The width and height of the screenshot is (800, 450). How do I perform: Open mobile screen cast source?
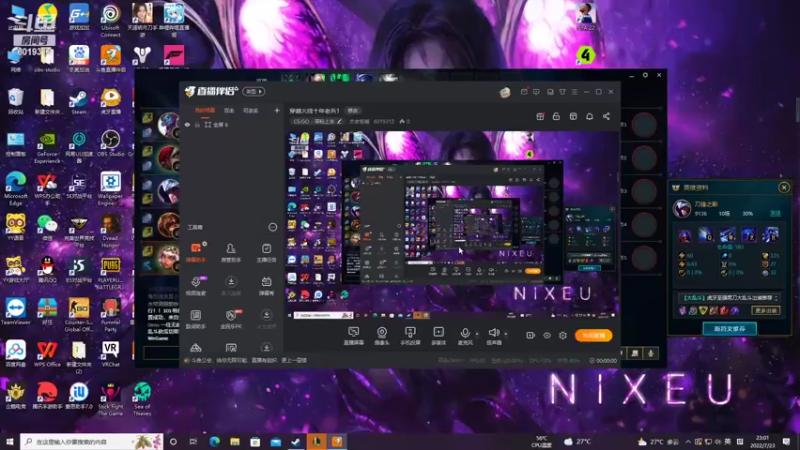[410, 336]
